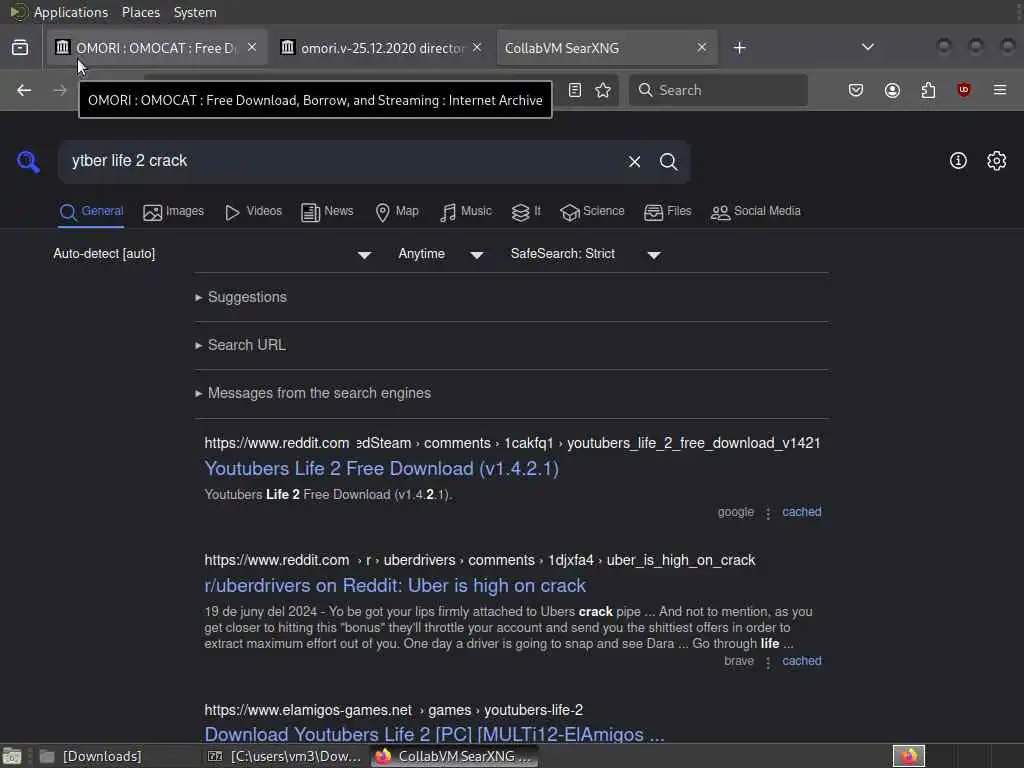Screen dimensions: 1024x768
Task: Close the omori.v-25.12.2020 directory tab
Action: coord(477,47)
